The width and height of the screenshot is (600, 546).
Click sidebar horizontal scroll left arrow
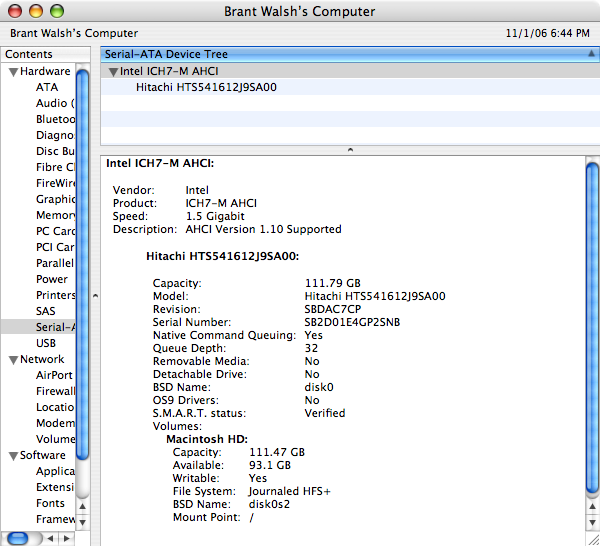pos(51,539)
